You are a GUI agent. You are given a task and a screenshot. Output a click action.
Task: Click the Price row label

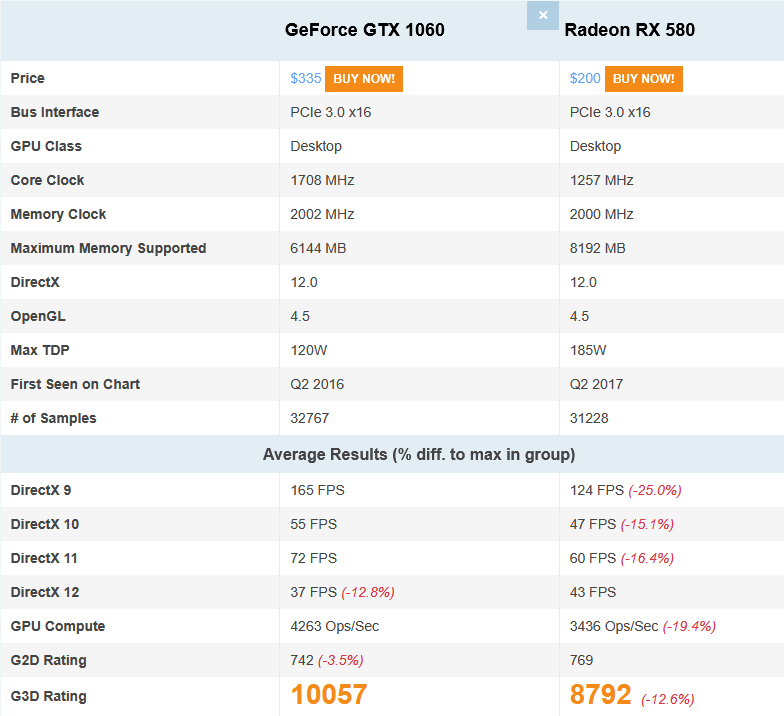coord(28,78)
